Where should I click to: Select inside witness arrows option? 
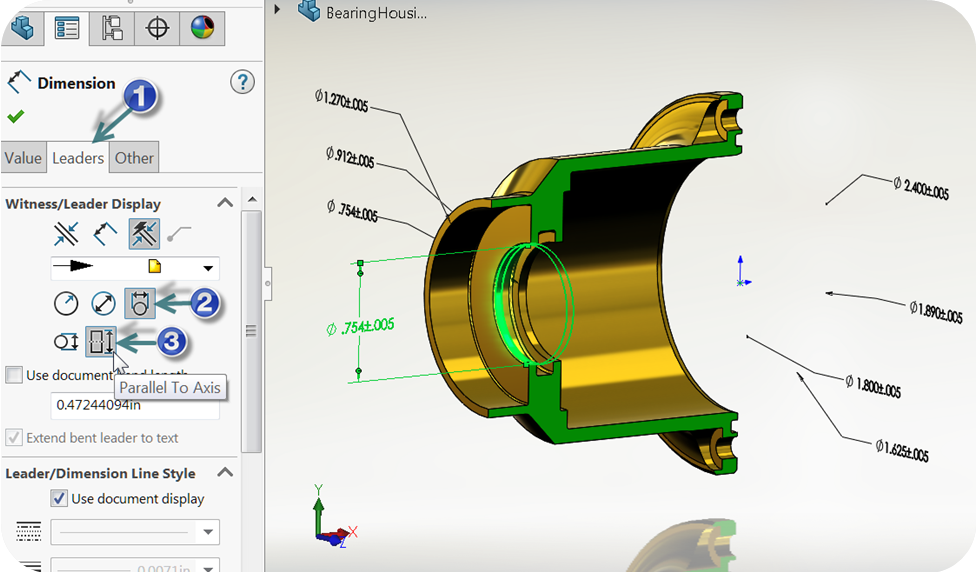point(105,234)
